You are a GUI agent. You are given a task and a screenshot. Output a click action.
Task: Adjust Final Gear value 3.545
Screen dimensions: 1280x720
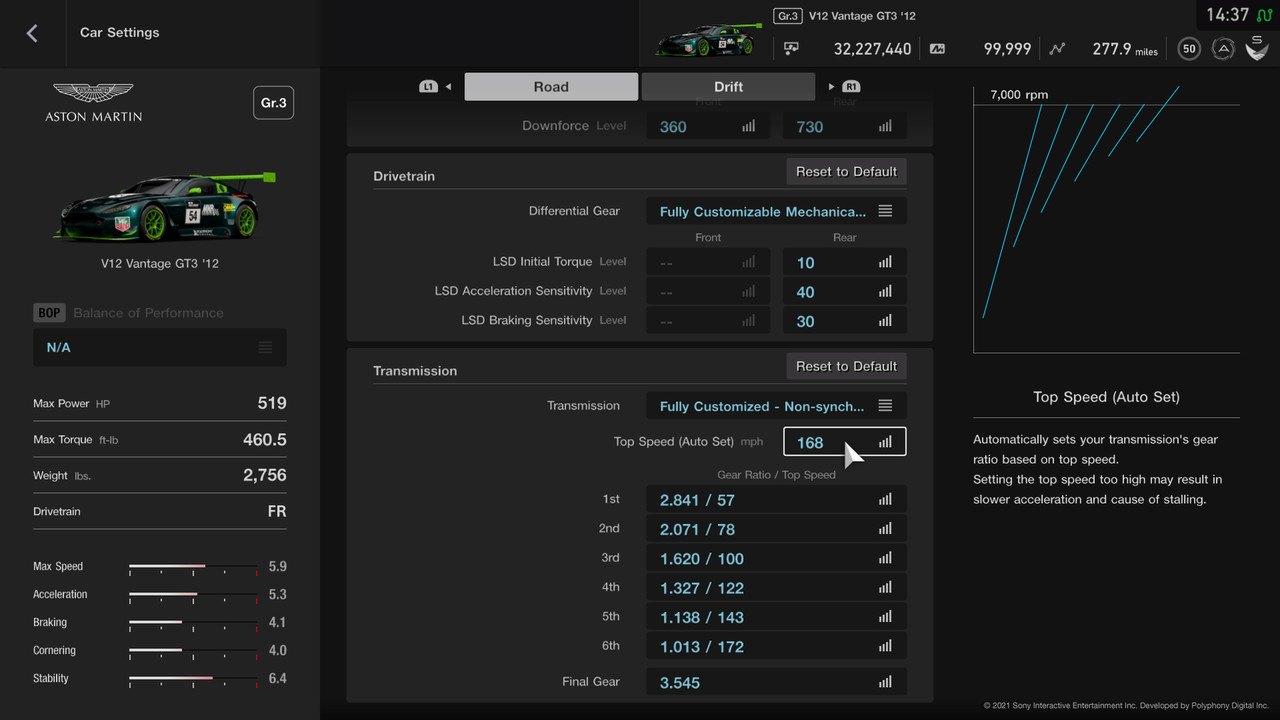point(776,682)
